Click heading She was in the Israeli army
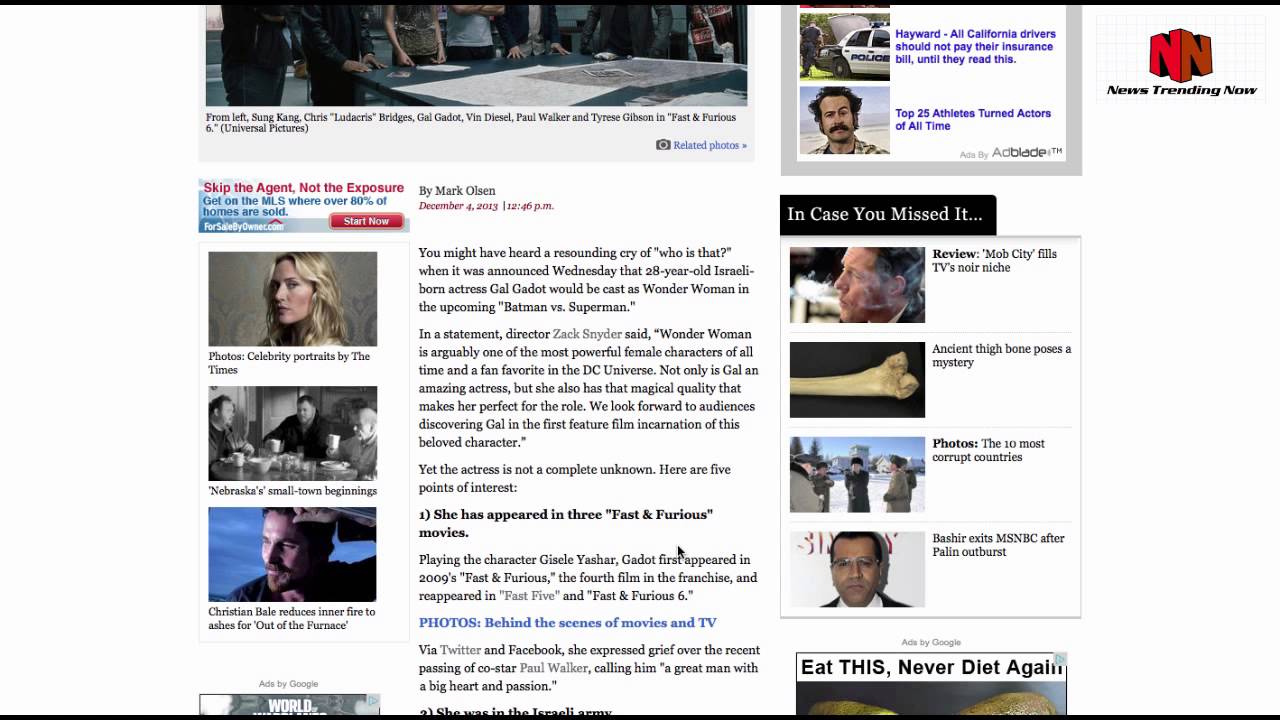 point(515,713)
